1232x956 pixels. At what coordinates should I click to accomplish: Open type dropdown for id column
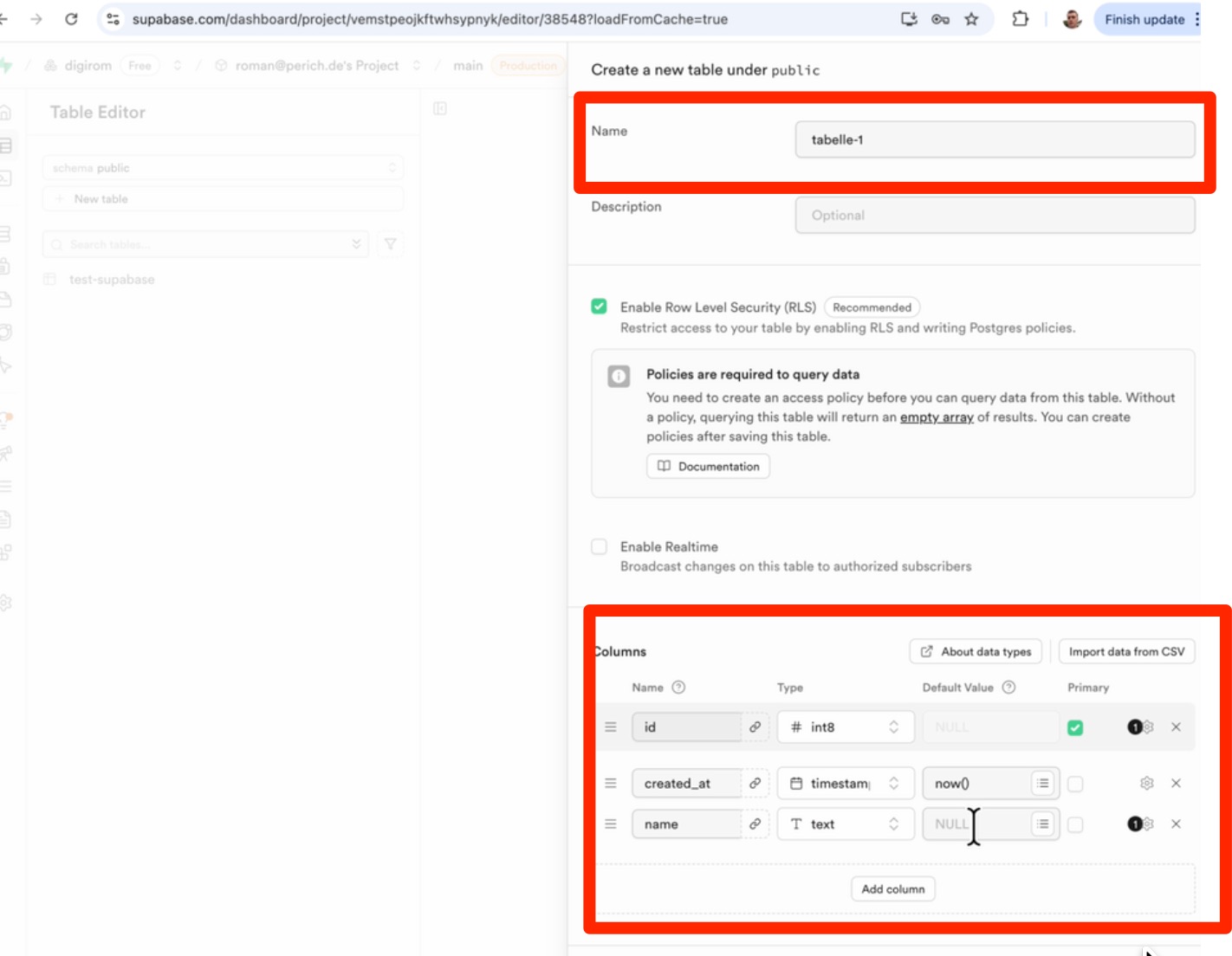845,727
